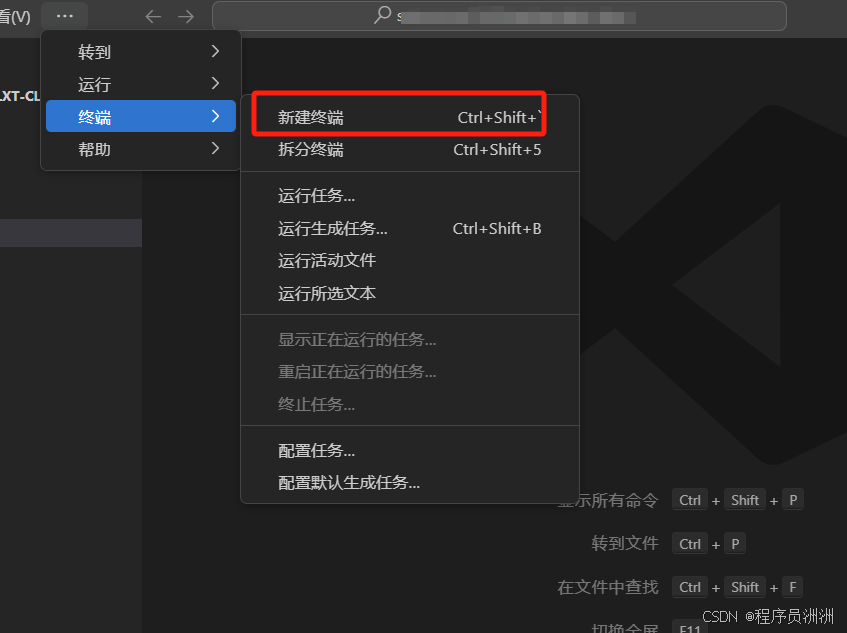Go back with the left arrow
This screenshot has width=847, height=633.
coord(153,17)
